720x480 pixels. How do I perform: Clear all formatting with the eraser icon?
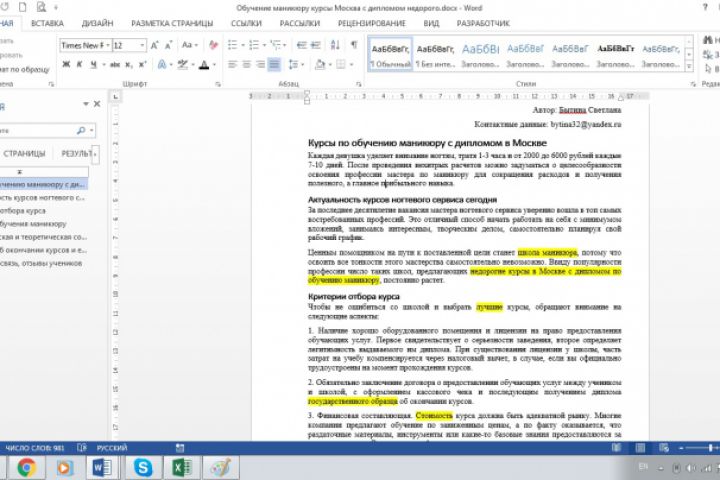(213, 45)
